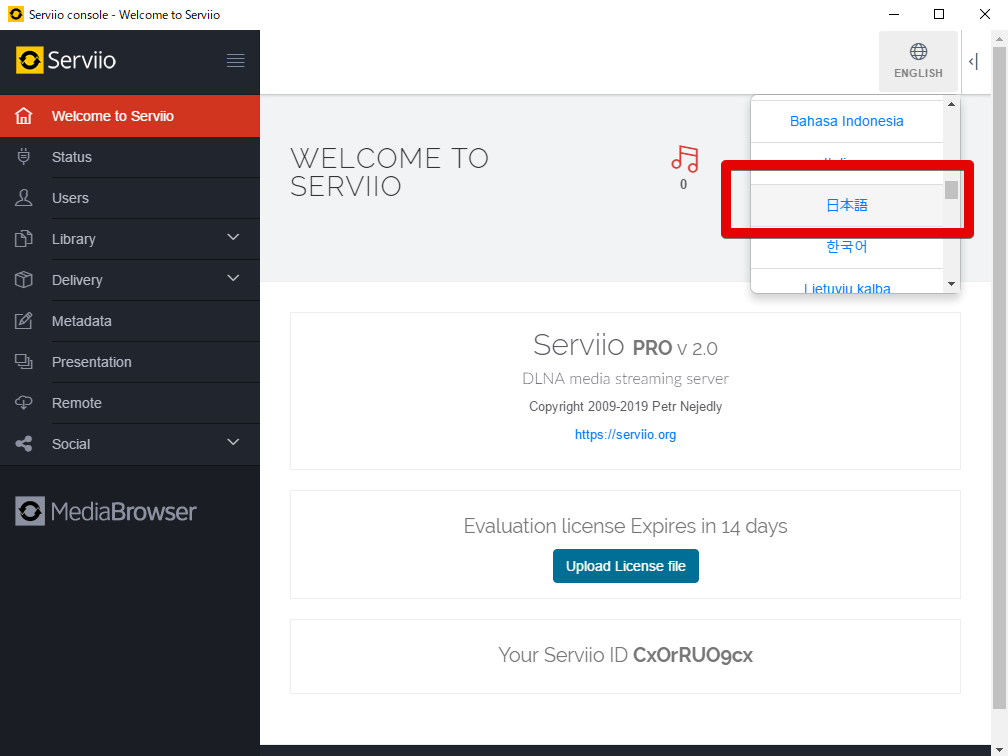This screenshot has height=756, width=1008.
Task: Click the plug icon next to Status
Action: click(24, 157)
